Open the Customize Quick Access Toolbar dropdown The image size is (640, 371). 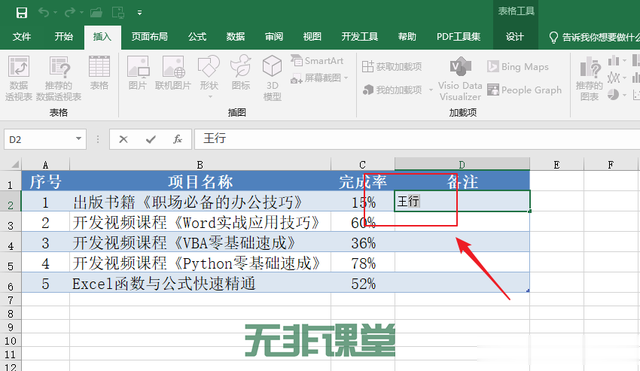click(140, 13)
